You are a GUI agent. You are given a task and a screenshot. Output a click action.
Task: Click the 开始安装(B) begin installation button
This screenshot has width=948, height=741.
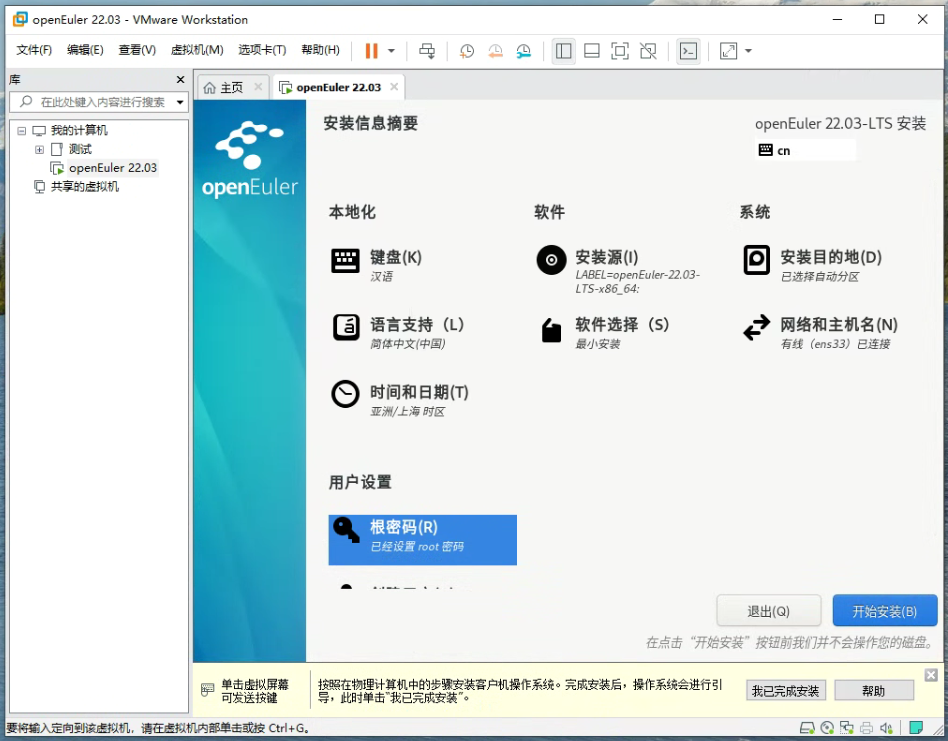coord(885,611)
